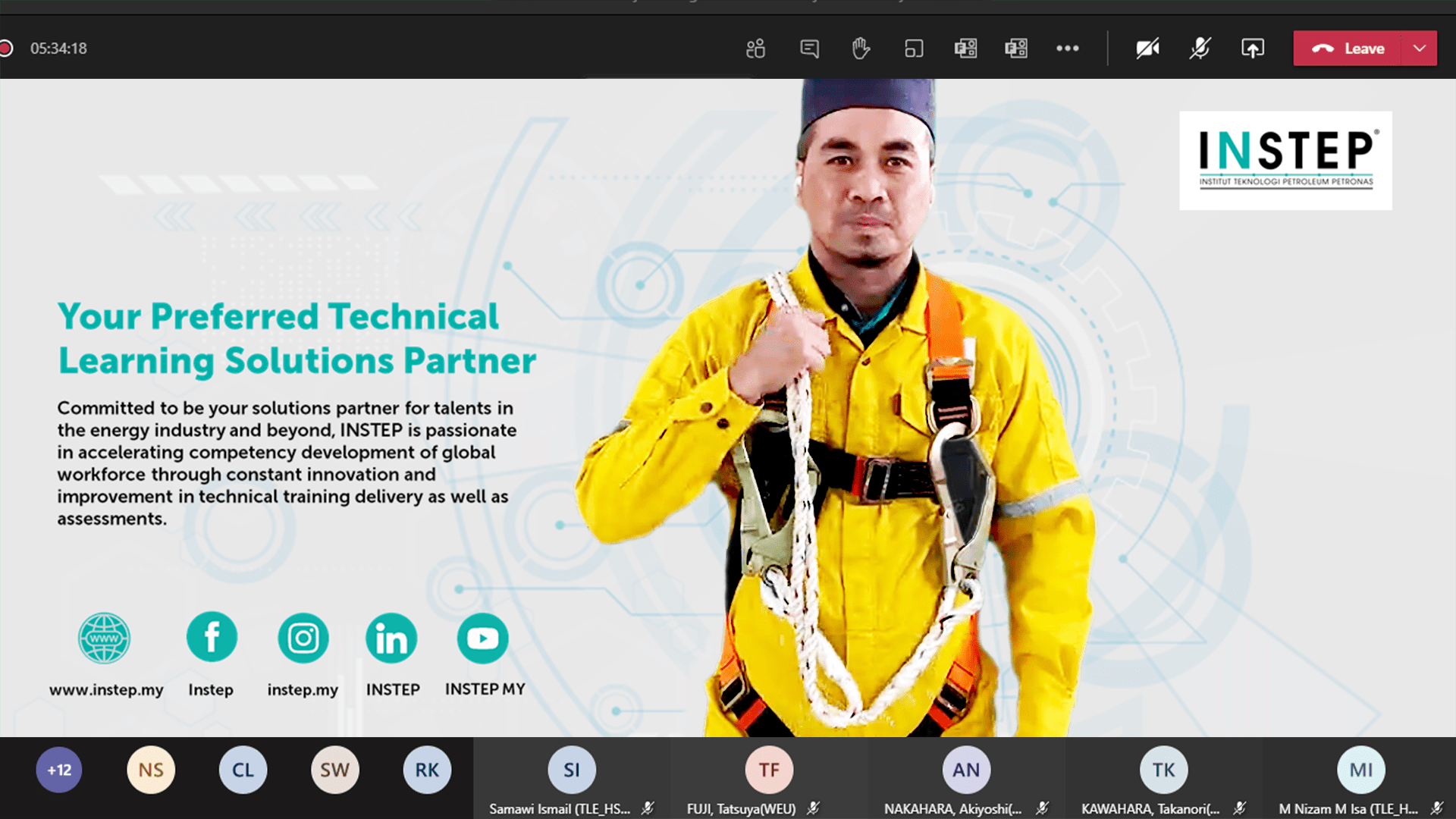Viewport: 1456px width, 819px height.
Task: Select the SW participant avatar
Action: click(334, 770)
